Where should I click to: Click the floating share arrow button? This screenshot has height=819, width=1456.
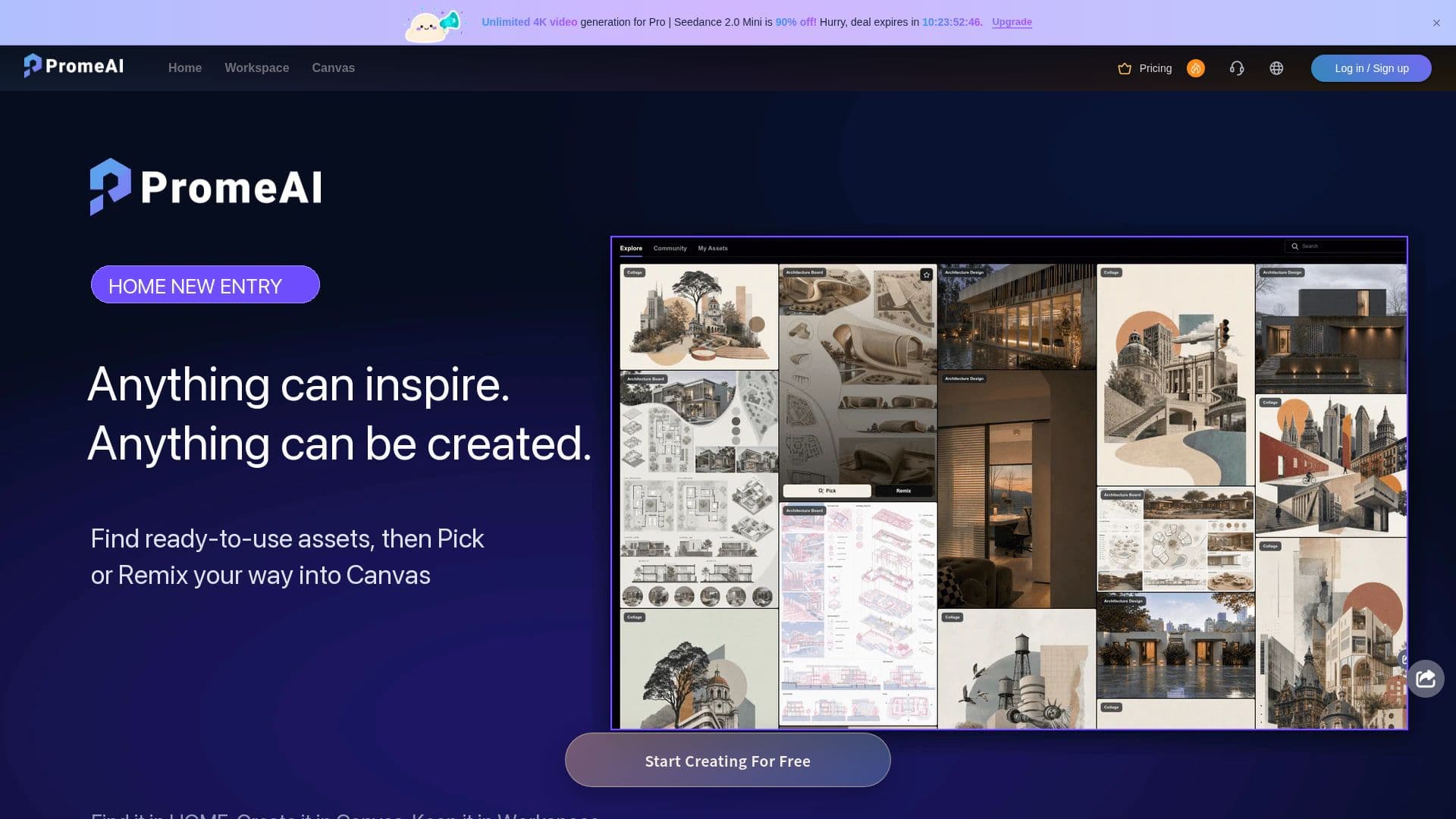pos(1426,679)
